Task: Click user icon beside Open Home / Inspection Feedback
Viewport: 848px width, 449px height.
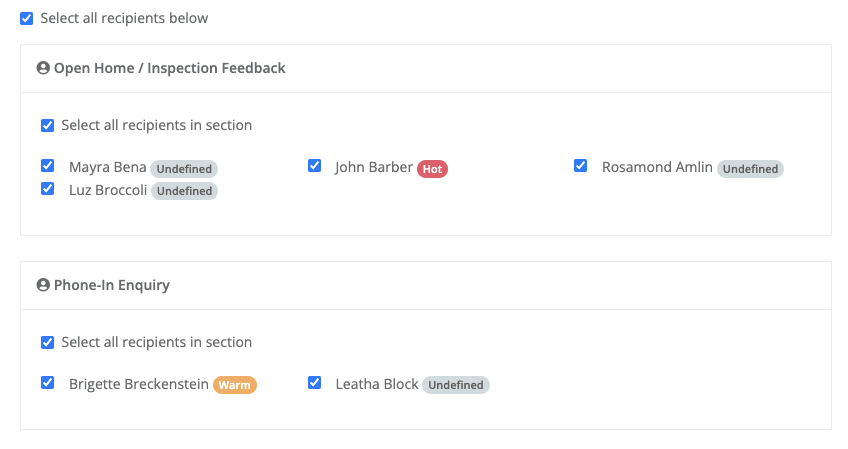Action: click(43, 69)
